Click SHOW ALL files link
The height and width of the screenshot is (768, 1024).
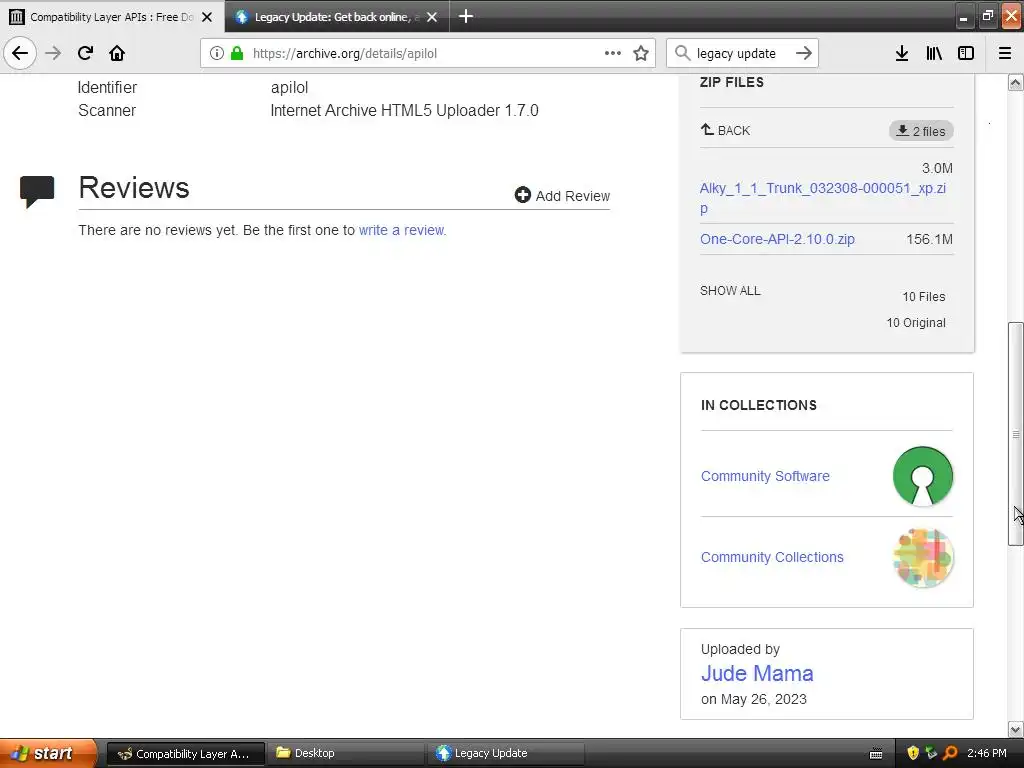730,291
